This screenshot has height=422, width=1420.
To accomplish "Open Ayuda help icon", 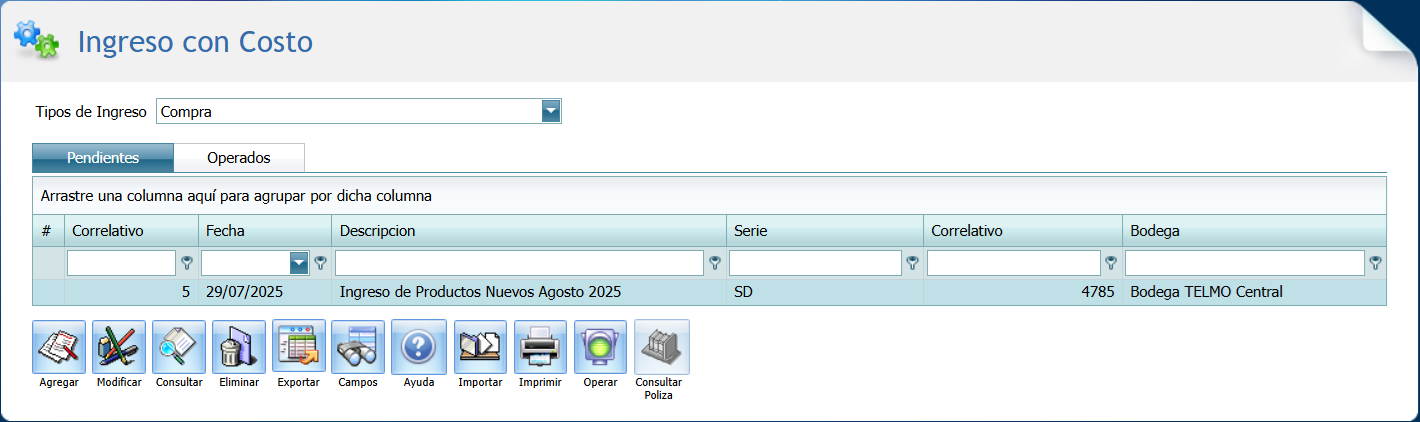I will click(x=418, y=347).
